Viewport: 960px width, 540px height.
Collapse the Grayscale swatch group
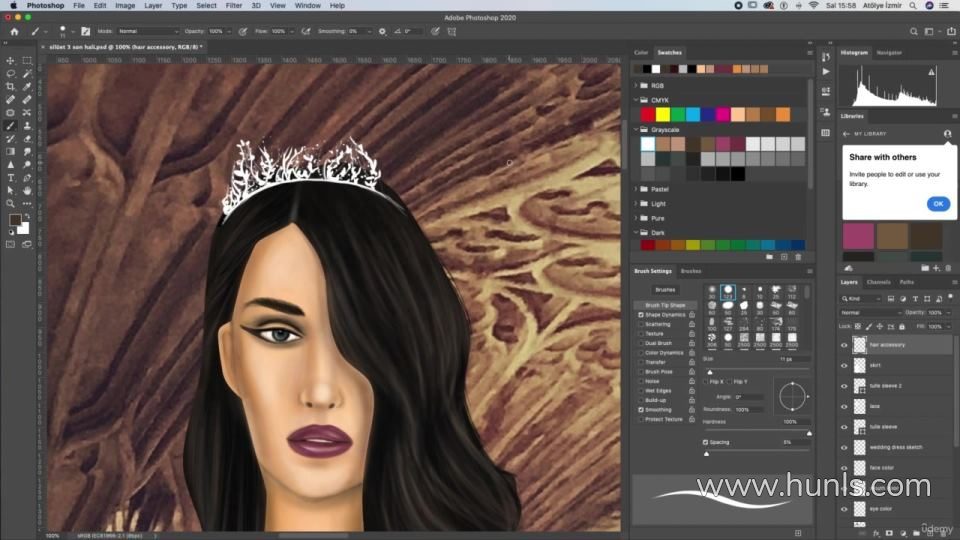(636, 129)
